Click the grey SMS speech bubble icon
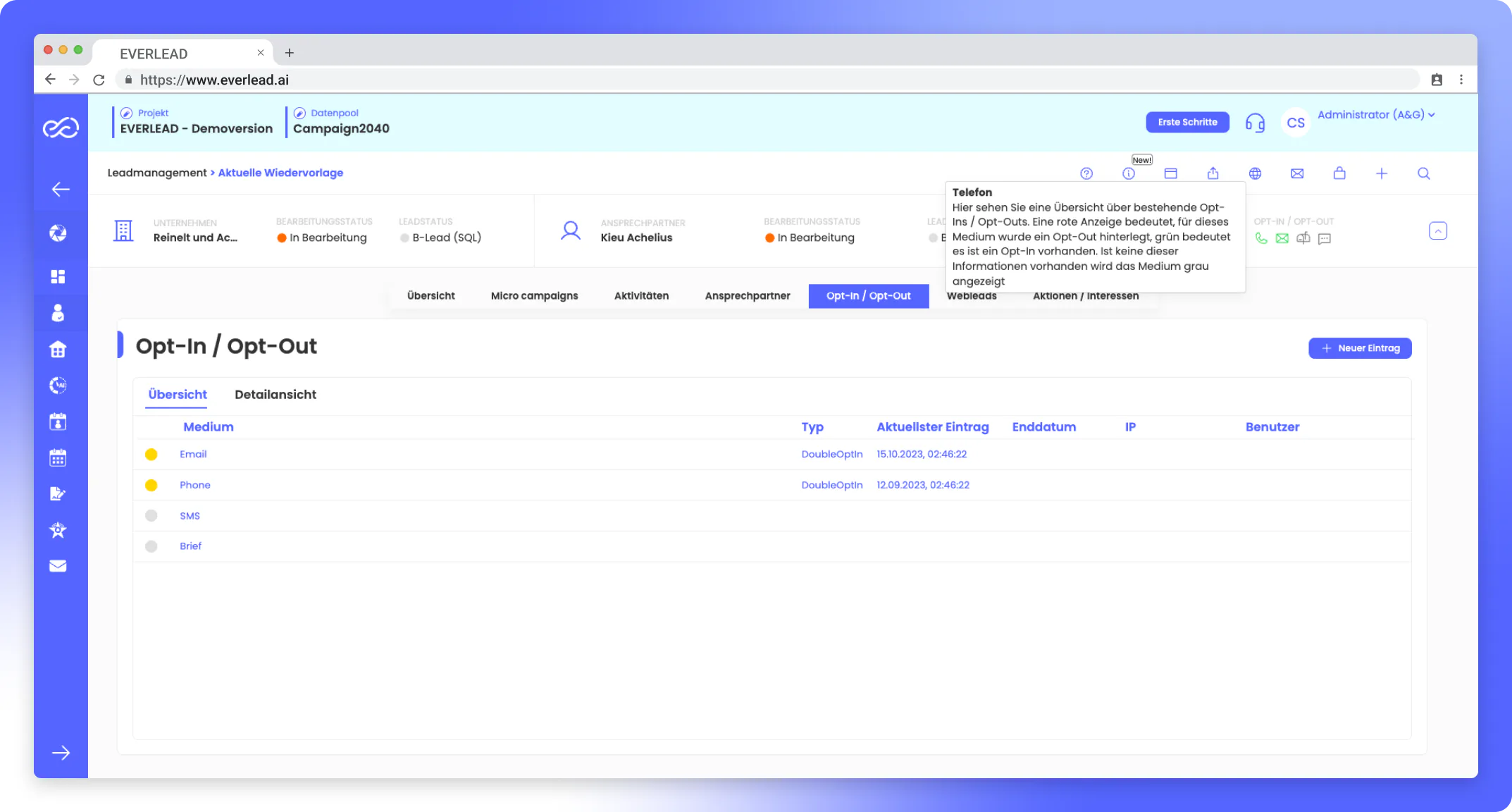This screenshot has height=812, width=1512. point(1325,238)
